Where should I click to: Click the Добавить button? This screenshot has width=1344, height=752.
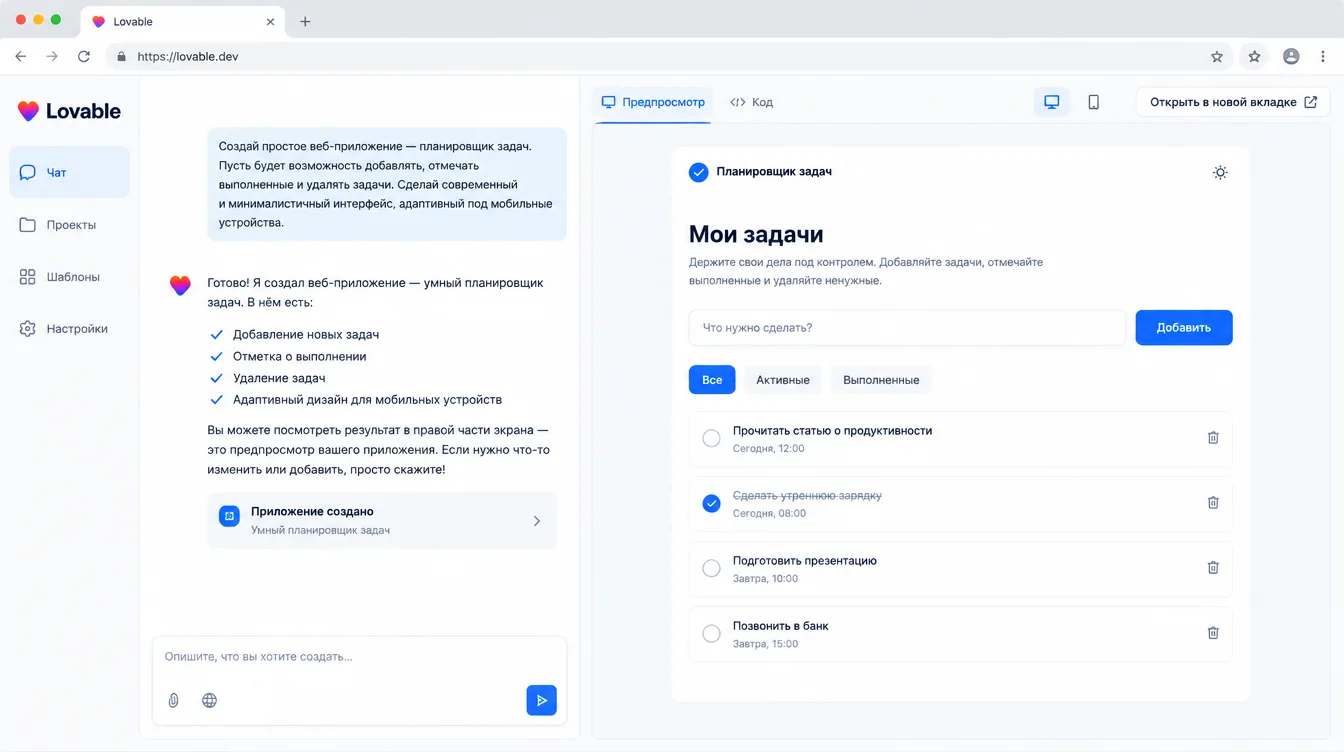[1184, 328]
